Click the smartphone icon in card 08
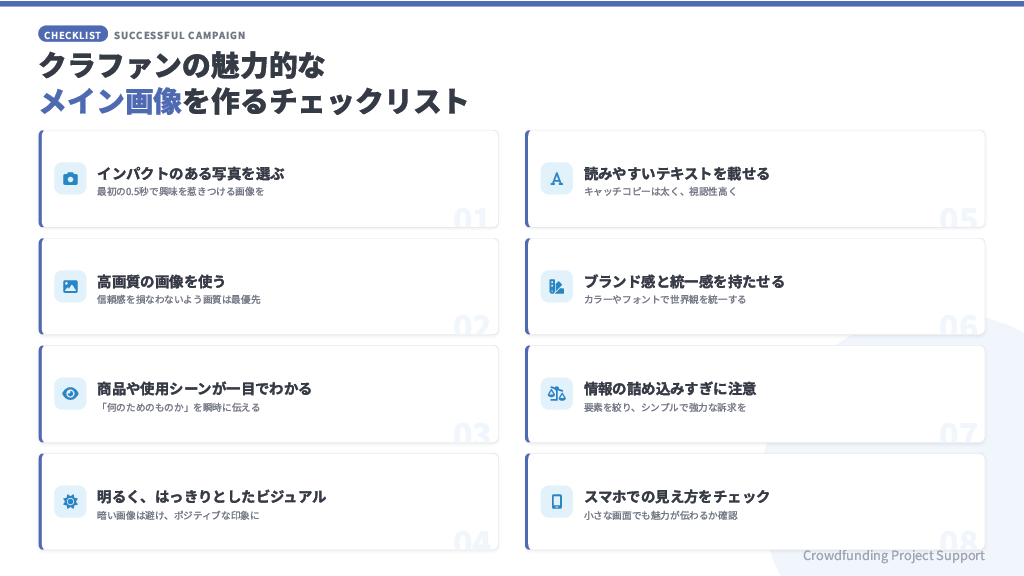Screen dimensions: 1024x576 (x=557, y=502)
